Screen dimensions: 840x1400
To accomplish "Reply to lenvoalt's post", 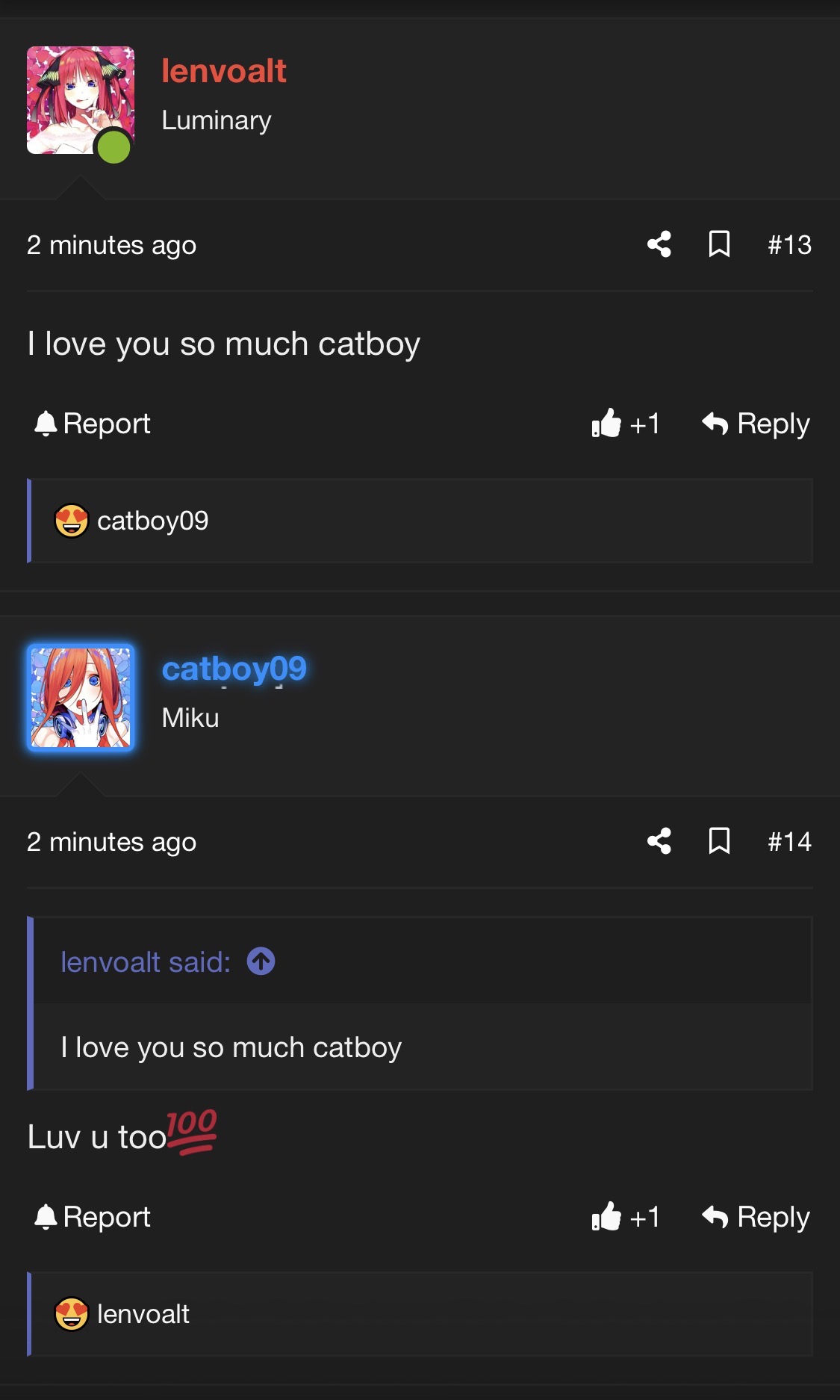I will (756, 424).
